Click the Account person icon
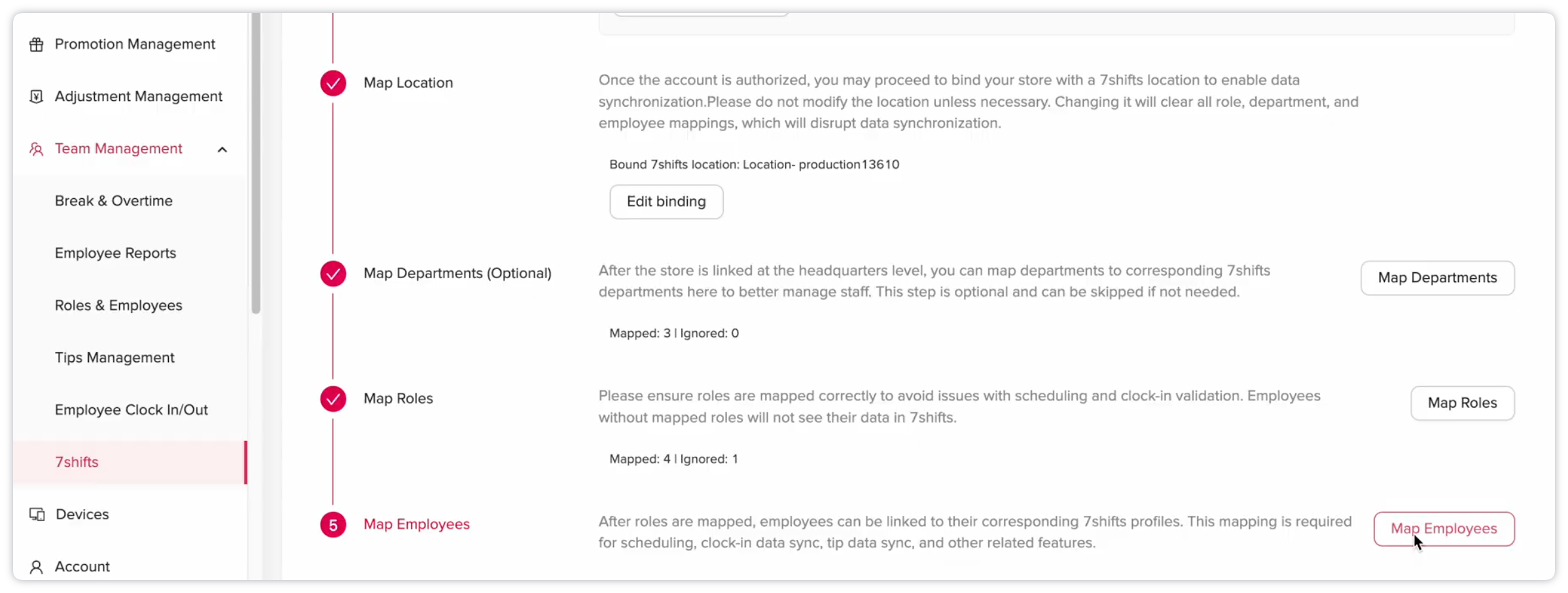The height and width of the screenshot is (593, 1568). tap(37, 567)
